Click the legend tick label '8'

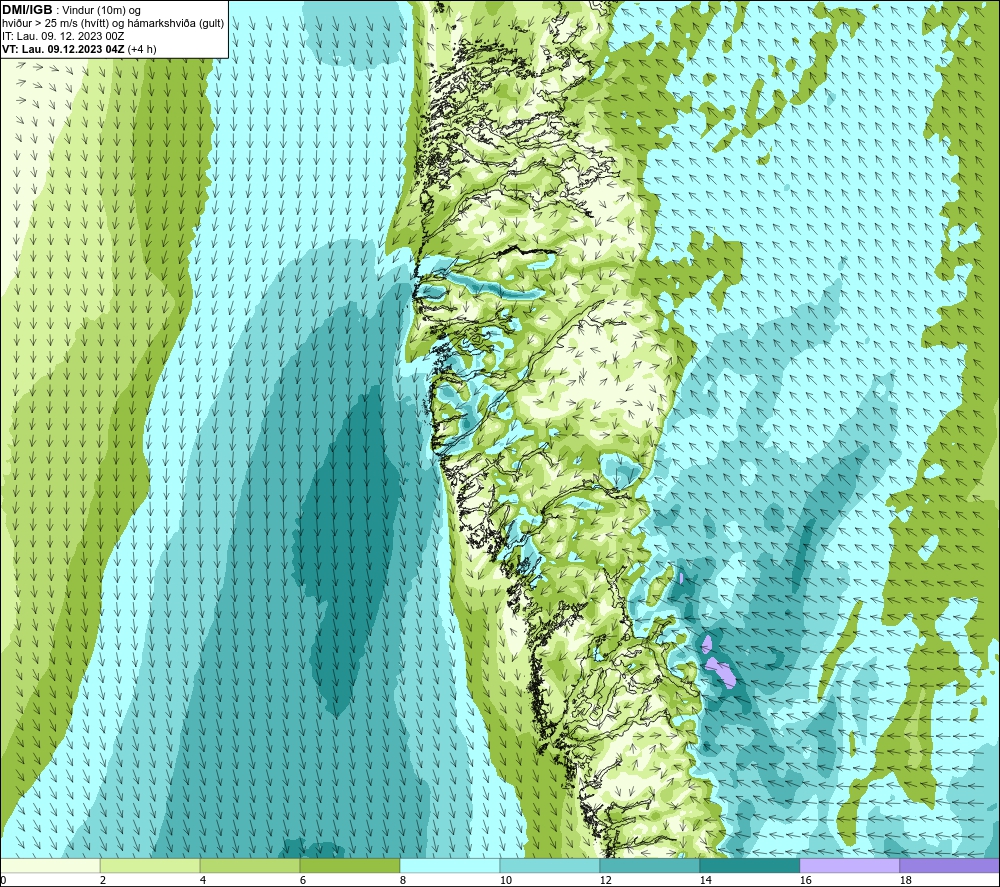[x=402, y=880]
